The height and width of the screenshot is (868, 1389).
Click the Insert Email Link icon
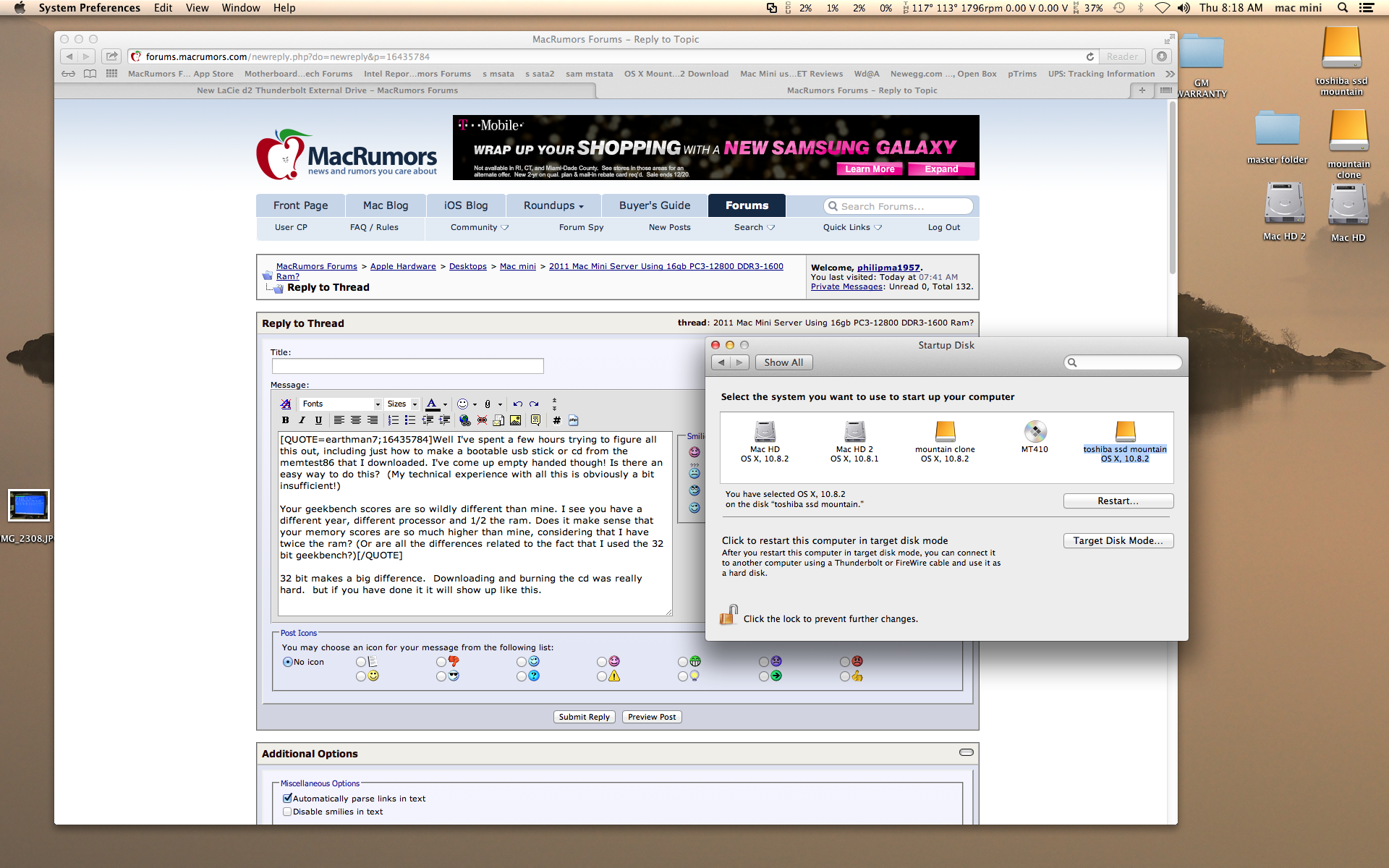point(498,420)
